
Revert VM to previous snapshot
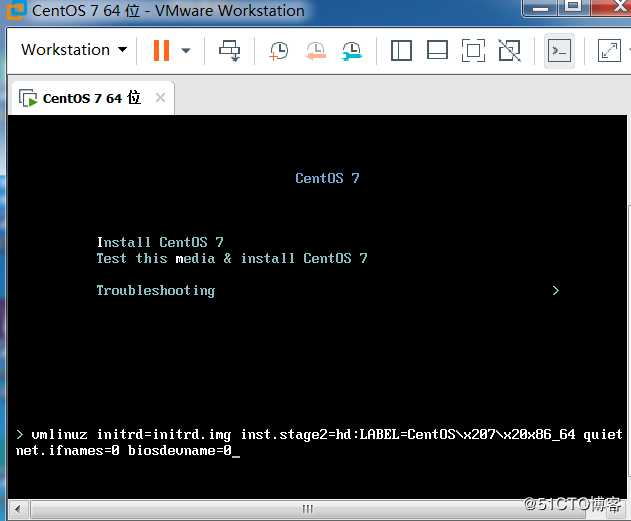click(316, 51)
